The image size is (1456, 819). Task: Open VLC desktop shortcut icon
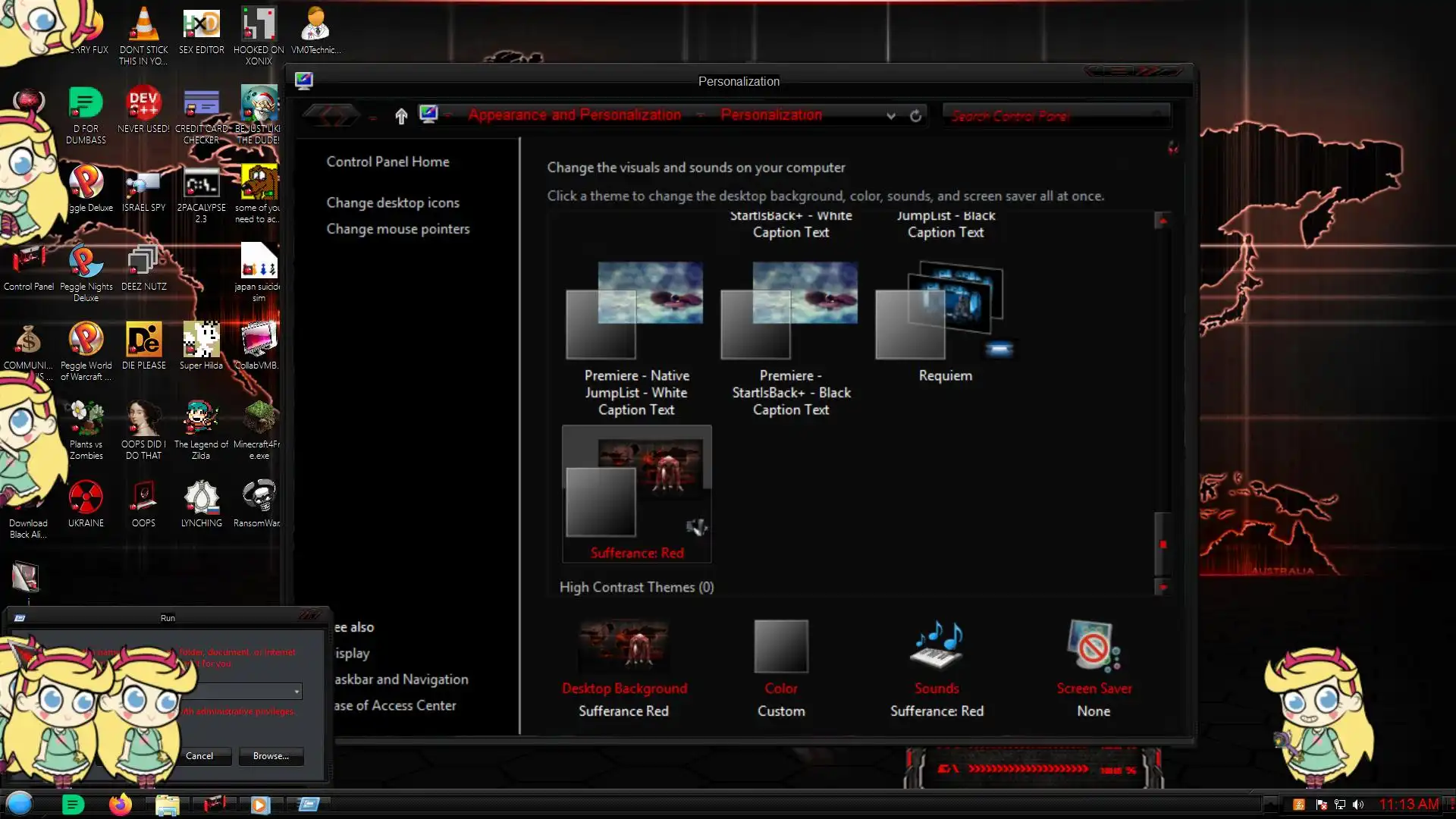point(143,26)
